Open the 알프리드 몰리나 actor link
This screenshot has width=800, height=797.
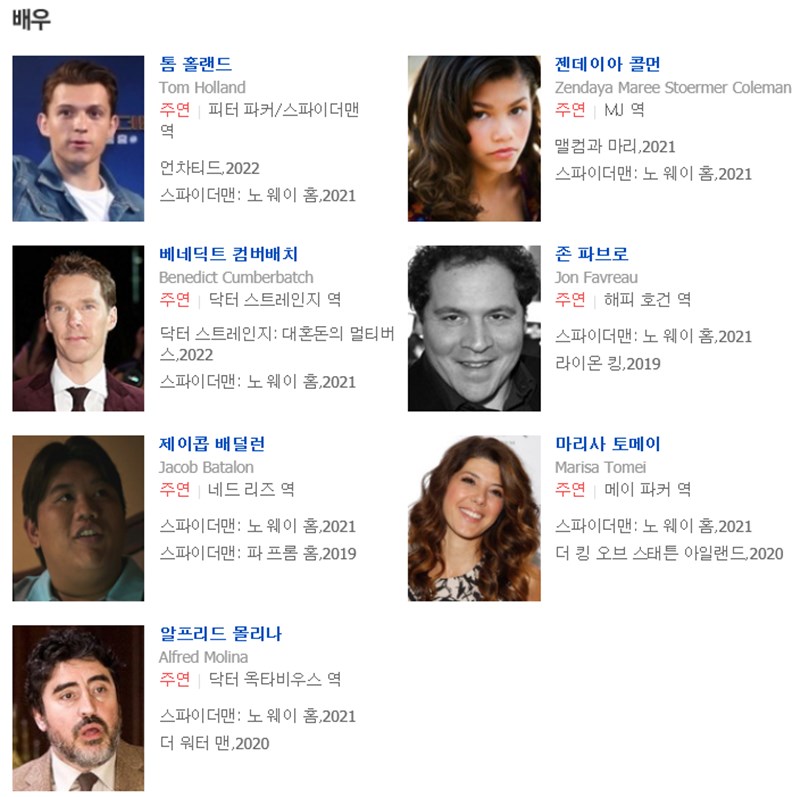tap(220, 634)
